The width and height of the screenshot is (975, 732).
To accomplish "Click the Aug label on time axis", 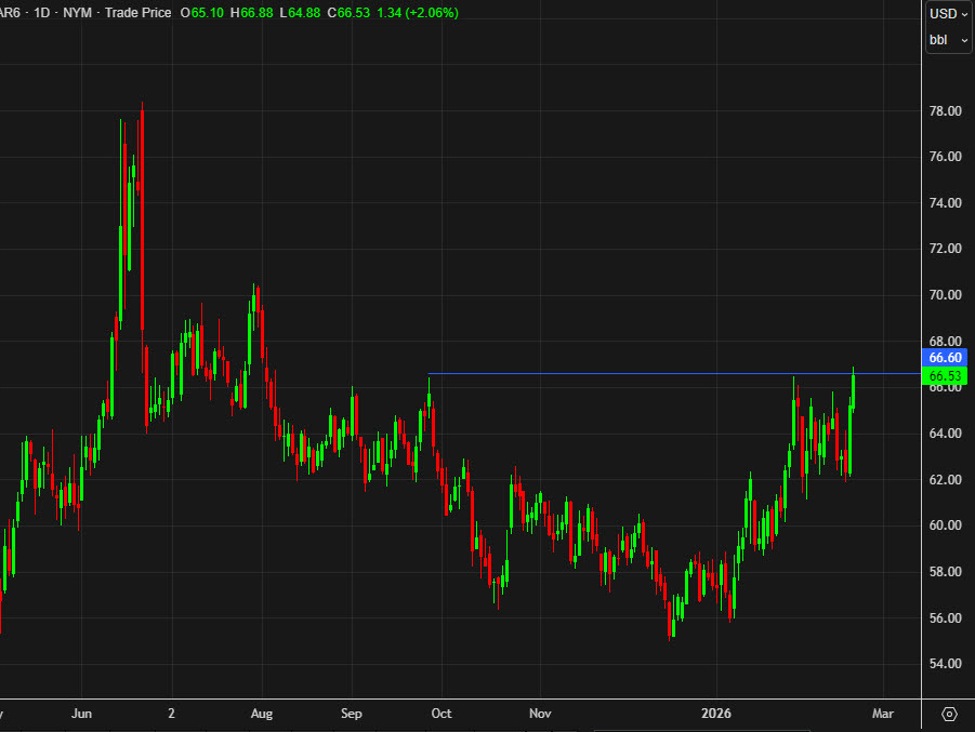I will click(x=261, y=714).
